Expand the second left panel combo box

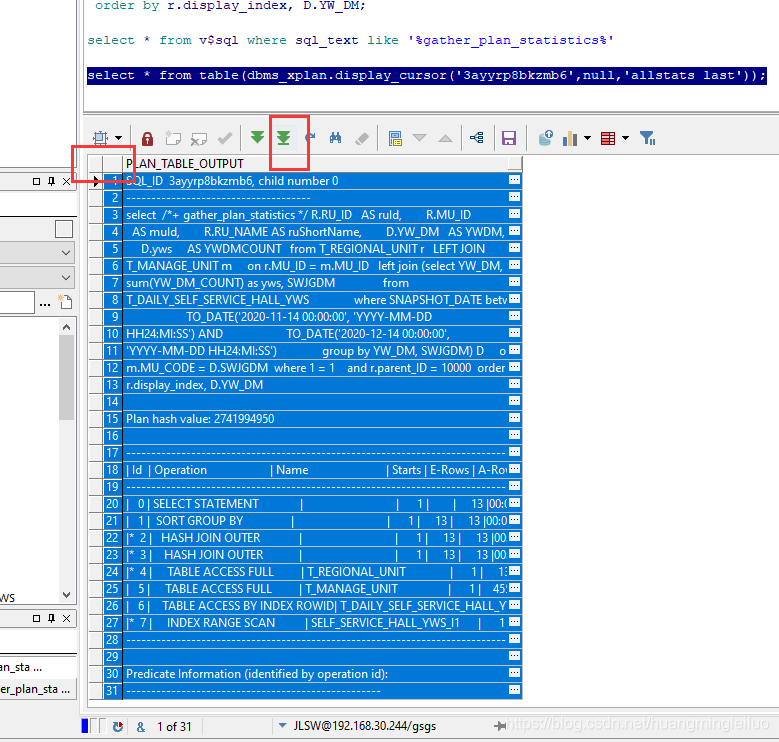[x=66, y=277]
